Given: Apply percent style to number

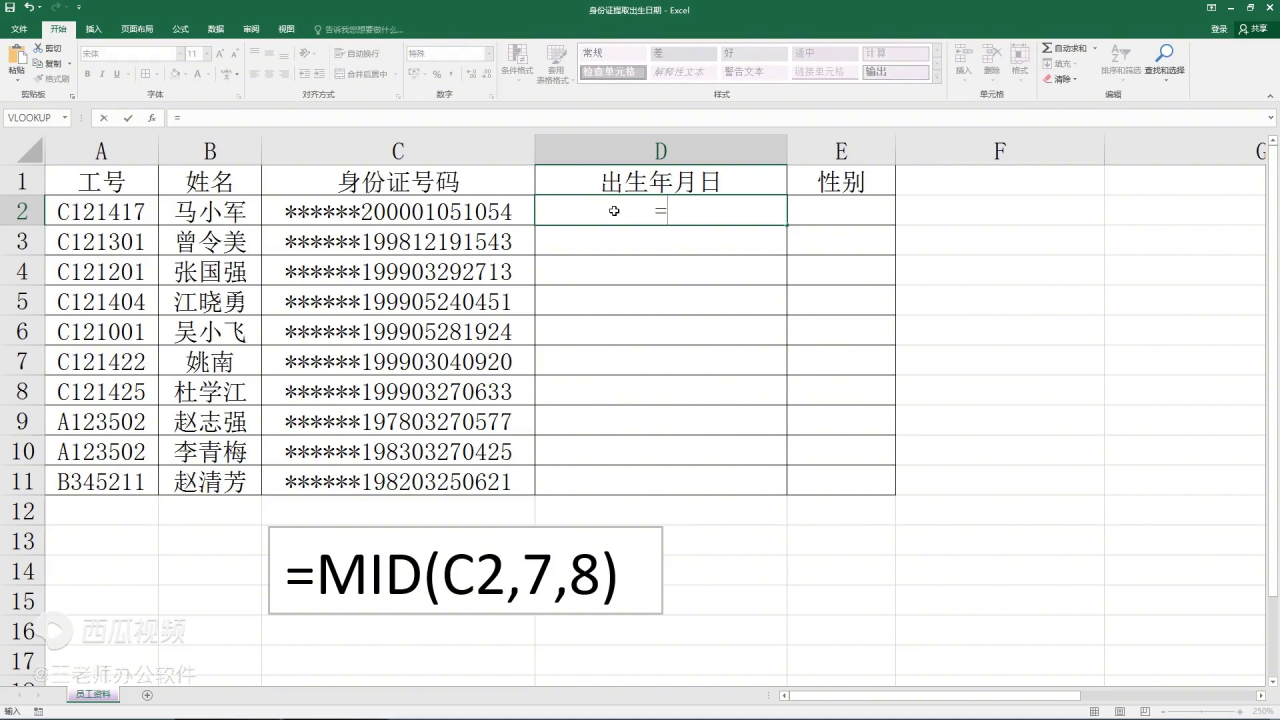Looking at the screenshot, I should pos(437,74).
